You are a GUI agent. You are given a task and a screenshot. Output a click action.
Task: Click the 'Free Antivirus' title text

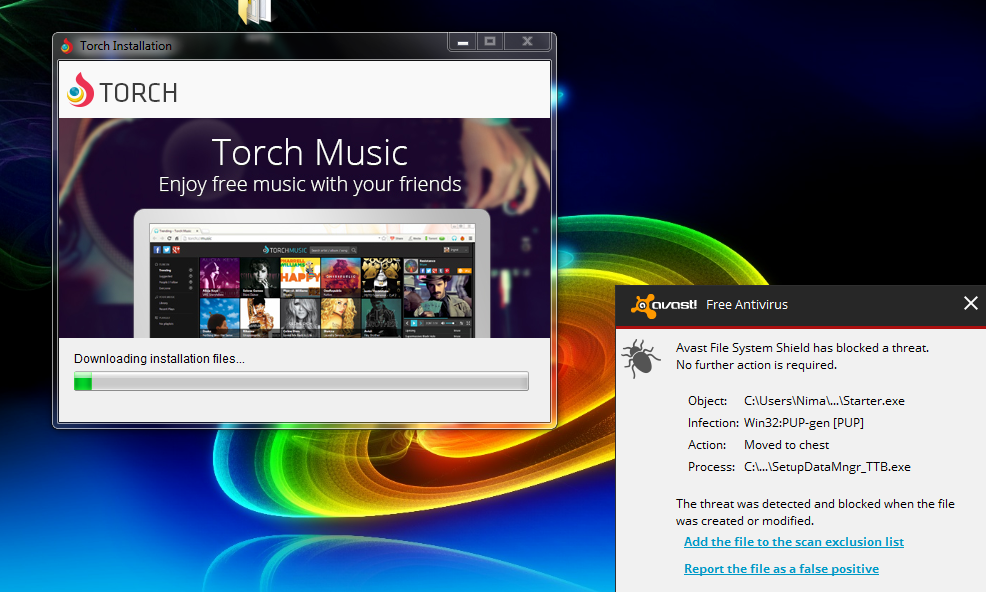[746, 304]
